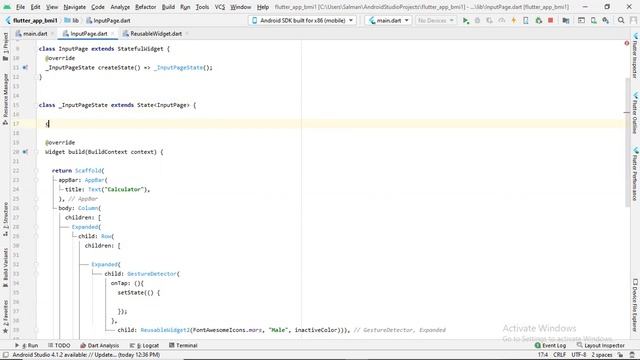This screenshot has width=640, height=360.
Task: Toggle the Structure side panel
Action: coord(5,219)
